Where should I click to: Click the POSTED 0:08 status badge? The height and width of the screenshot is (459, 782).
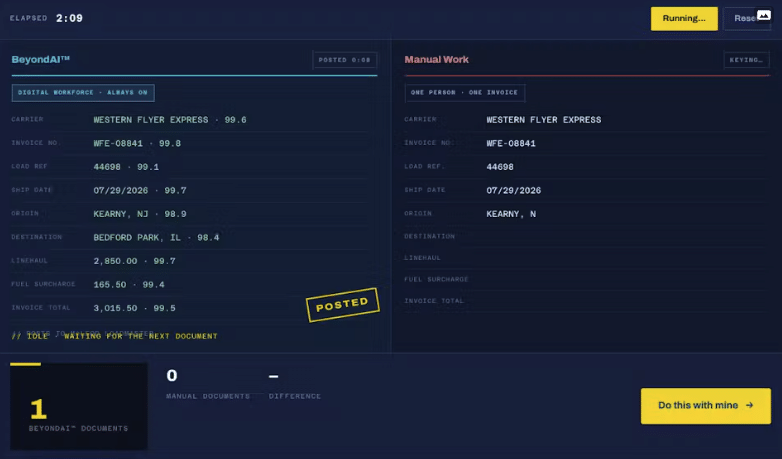click(345, 60)
